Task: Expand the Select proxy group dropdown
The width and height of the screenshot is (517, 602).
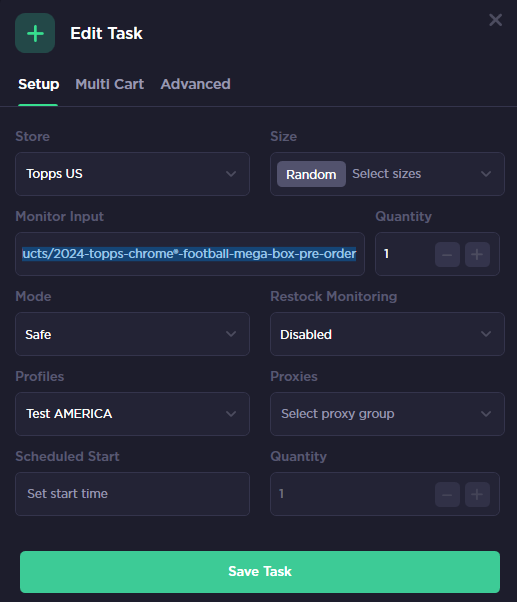Action: [387, 414]
